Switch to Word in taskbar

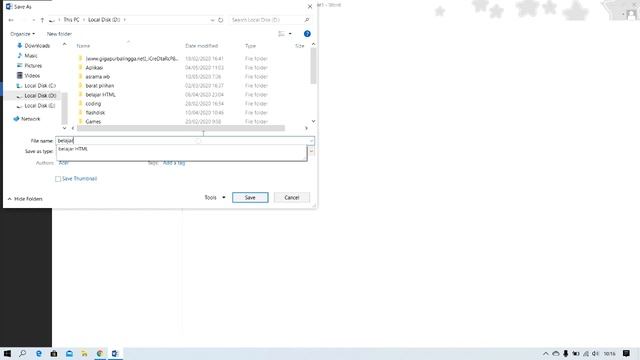[115, 353]
